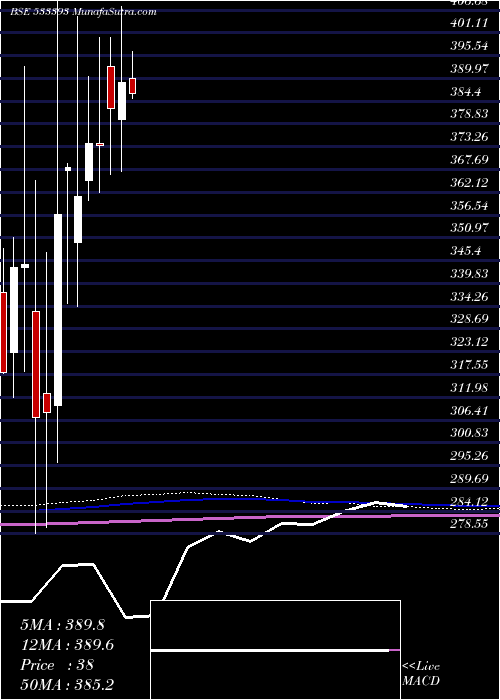
Task: Click the 384.4 price axis label
Action: click(466, 92)
